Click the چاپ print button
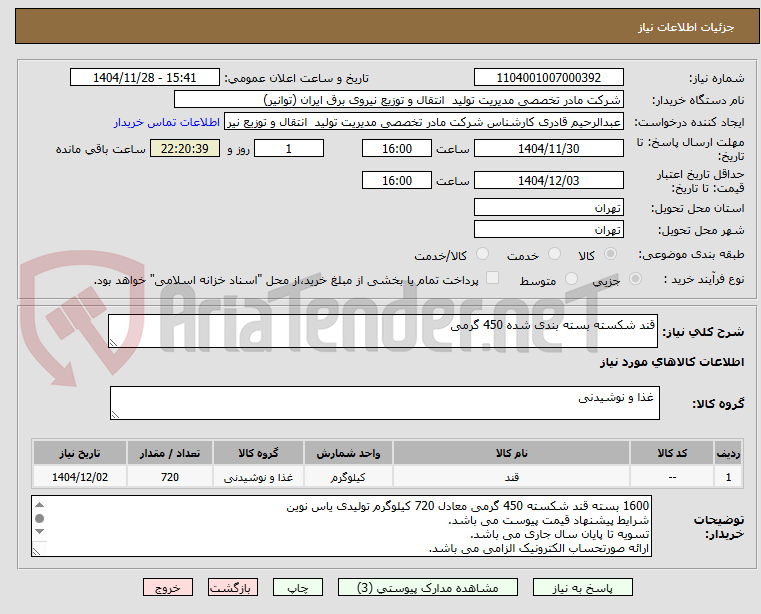Image resolution: width=761 pixels, height=614 pixels. coord(298,587)
